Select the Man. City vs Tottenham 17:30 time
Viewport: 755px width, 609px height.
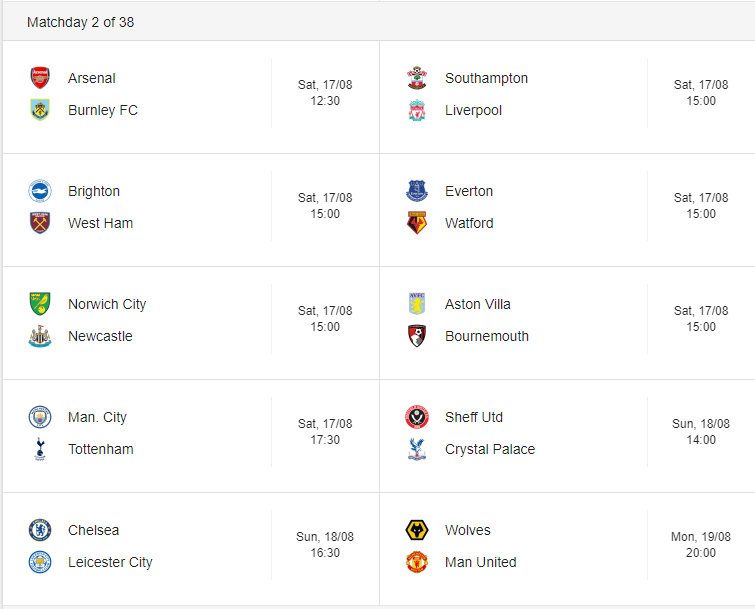pyautogui.click(x=325, y=440)
